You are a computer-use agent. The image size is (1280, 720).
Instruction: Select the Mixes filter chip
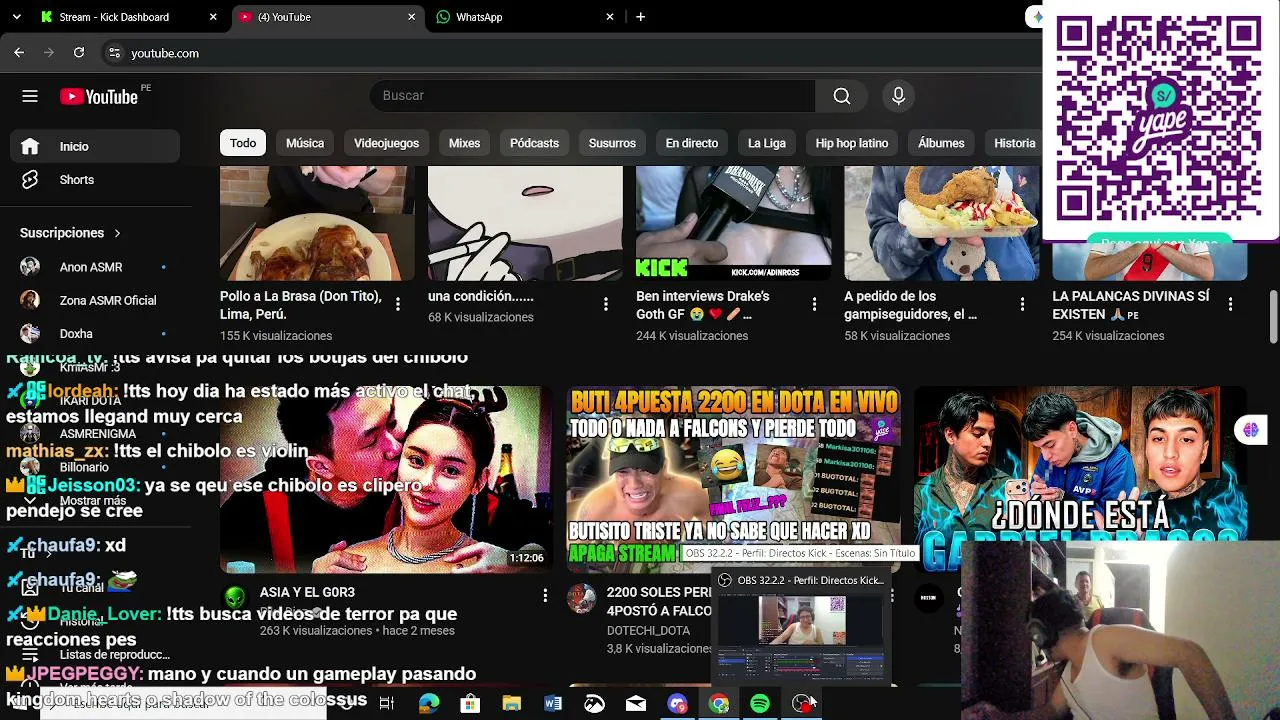coord(464,143)
